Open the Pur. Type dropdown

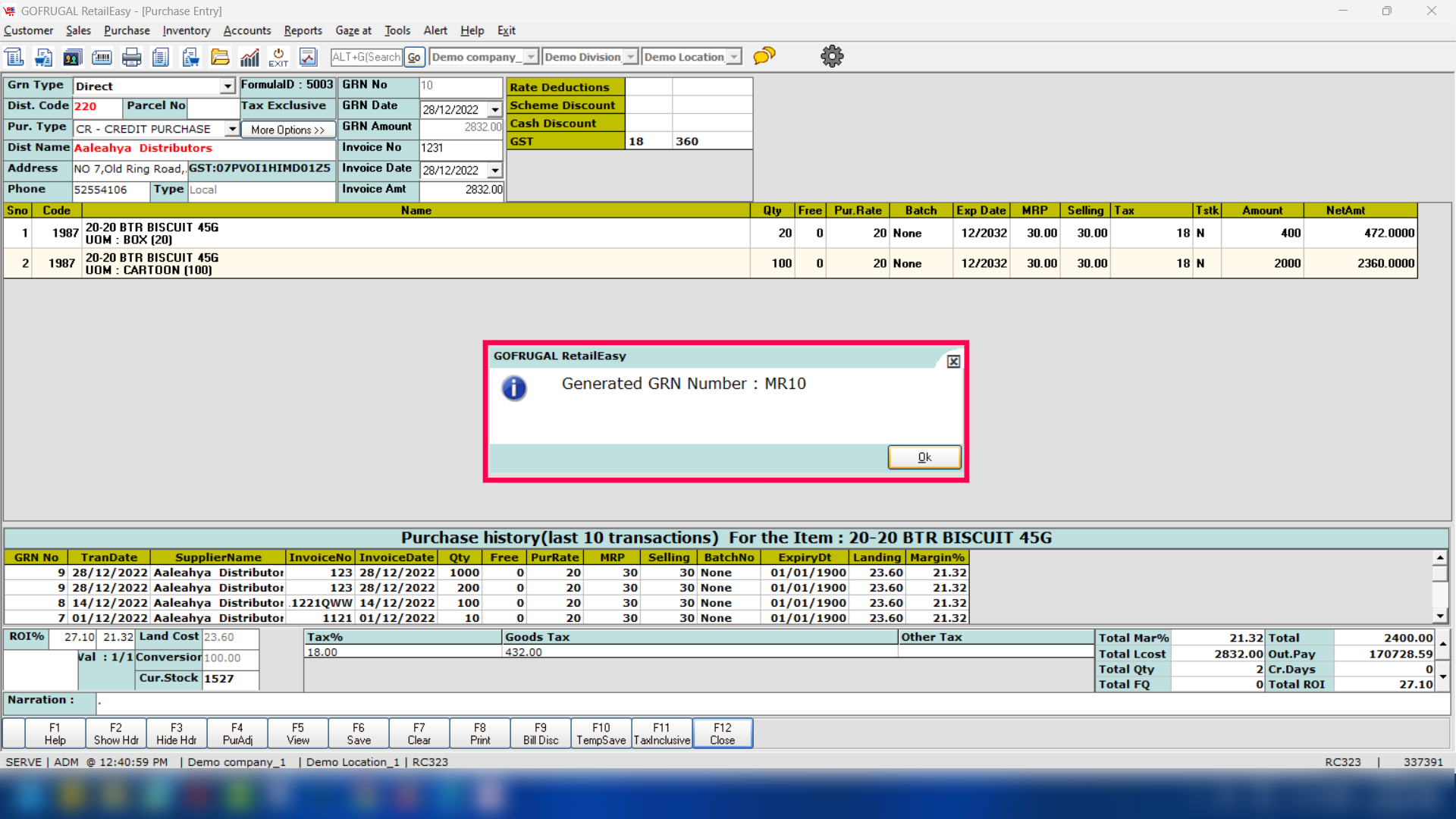coord(232,129)
